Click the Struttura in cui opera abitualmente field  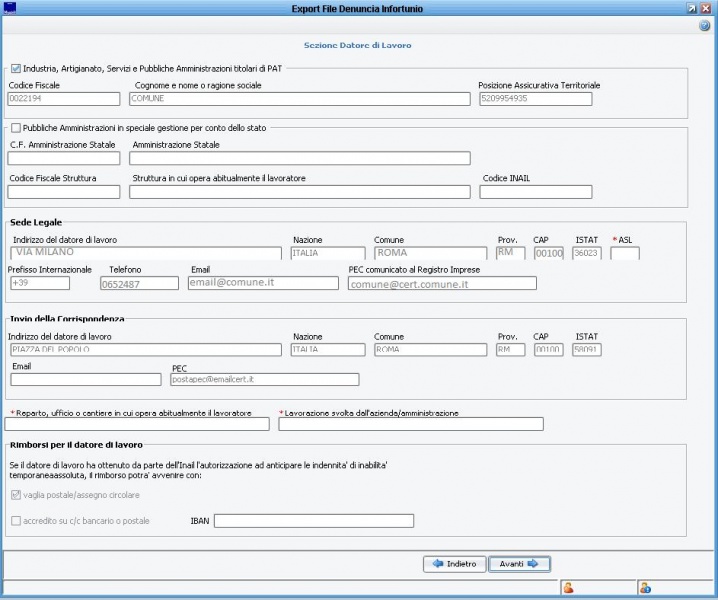[x=299, y=192]
